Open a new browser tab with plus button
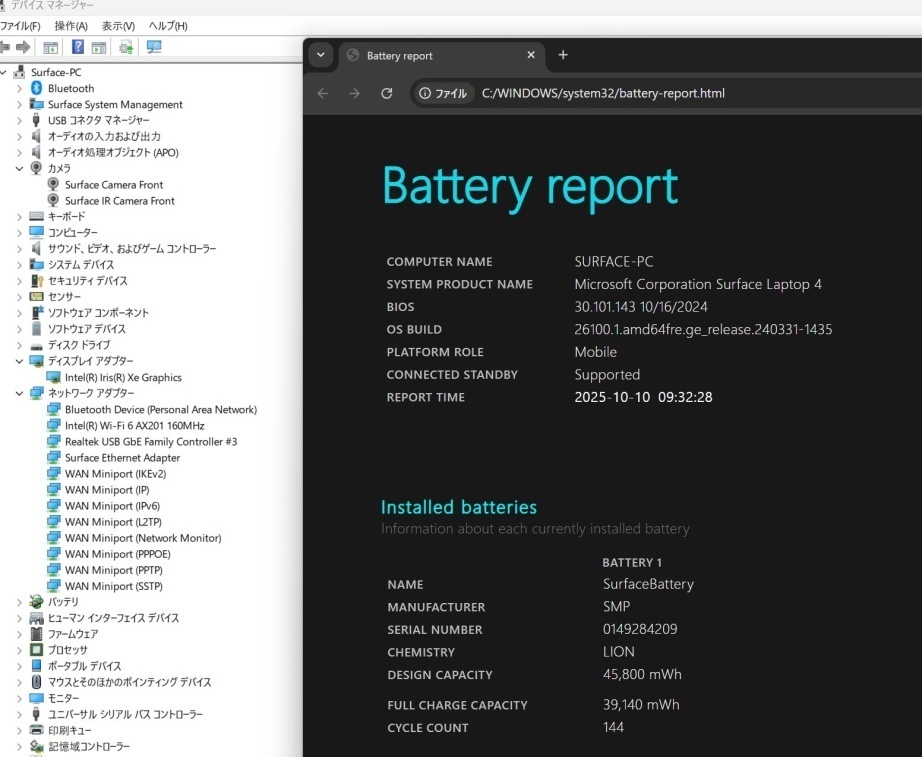The image size is (922, 757). (563, 55)
